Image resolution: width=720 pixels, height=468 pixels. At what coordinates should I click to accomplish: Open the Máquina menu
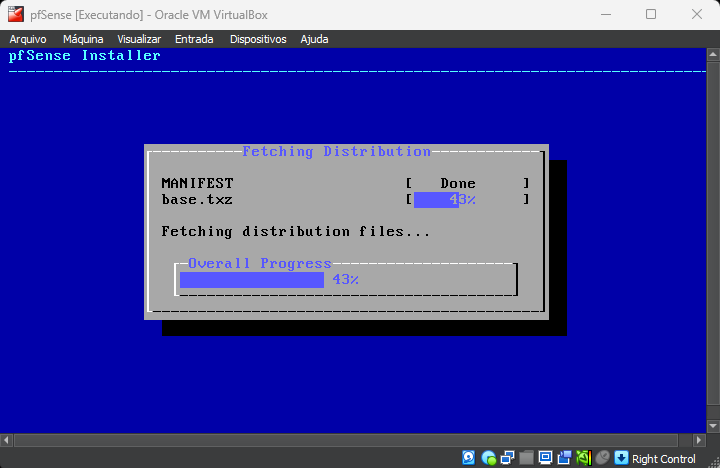(83, 39)
